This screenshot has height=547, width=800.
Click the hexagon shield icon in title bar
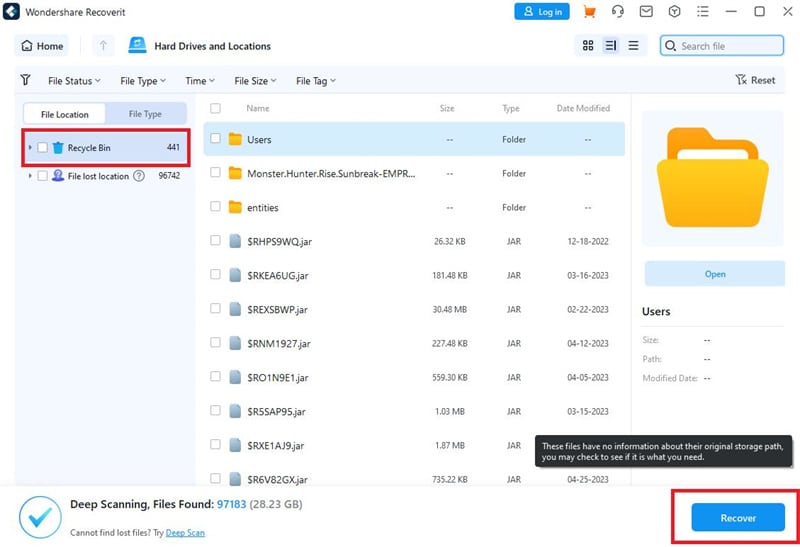coord(674,12)
